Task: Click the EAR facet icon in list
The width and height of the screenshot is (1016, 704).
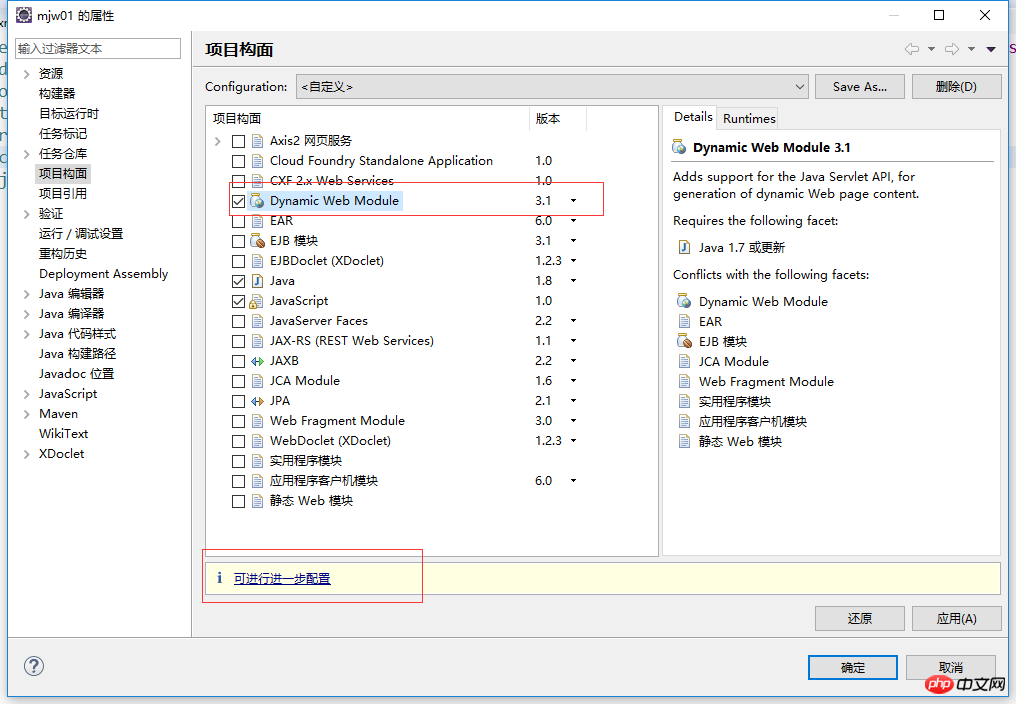Action: click(x=257, y=221)
